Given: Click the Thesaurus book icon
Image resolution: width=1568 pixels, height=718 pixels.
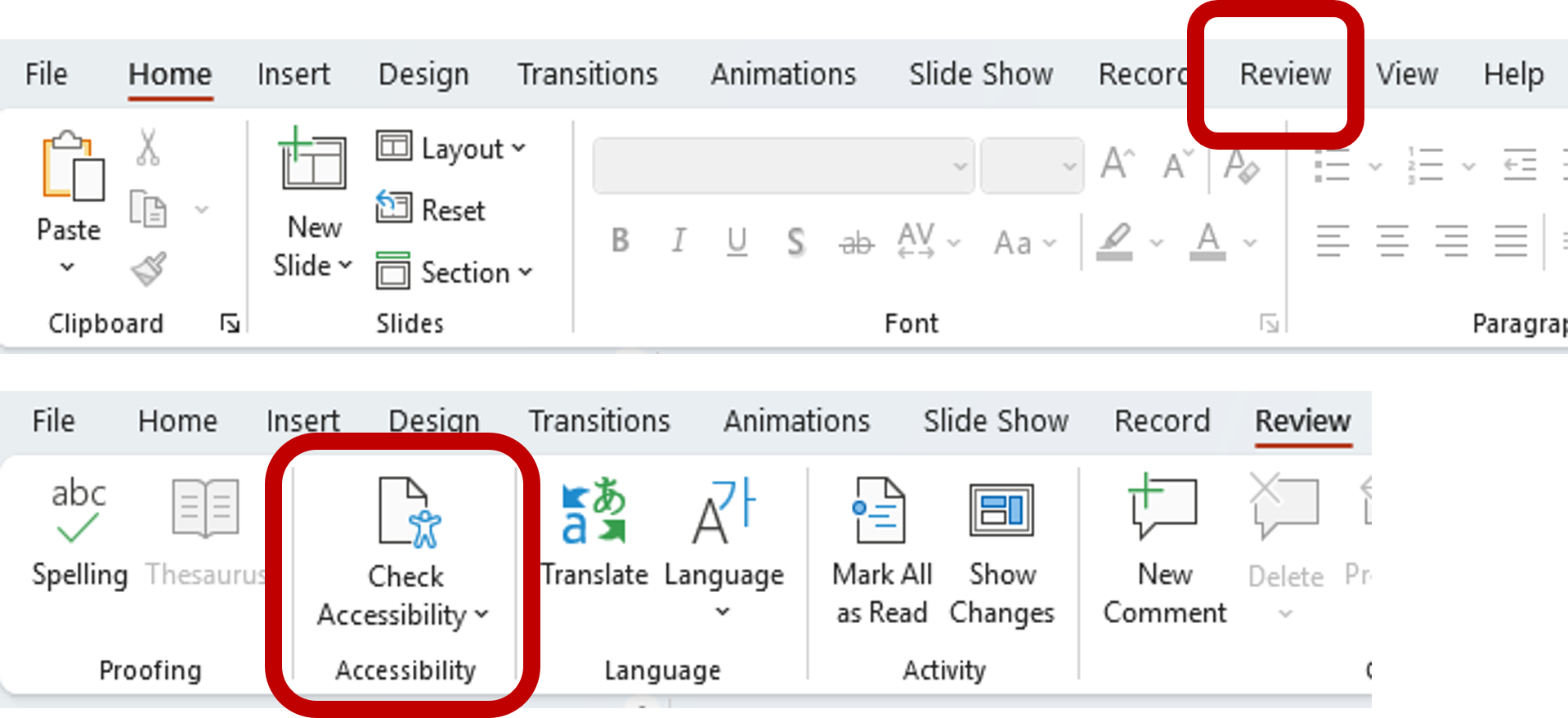Looking at the screenshot, I should pyautogui.click(x=205, y=509).
